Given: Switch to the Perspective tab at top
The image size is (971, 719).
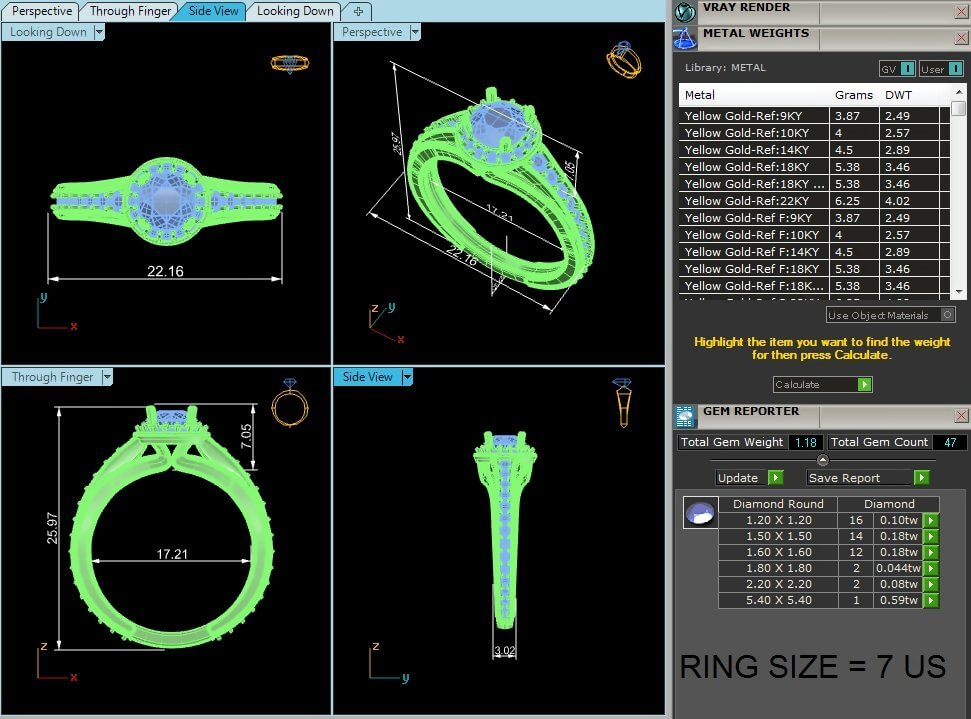Looking at the screenshot, I should coord(40,11).
